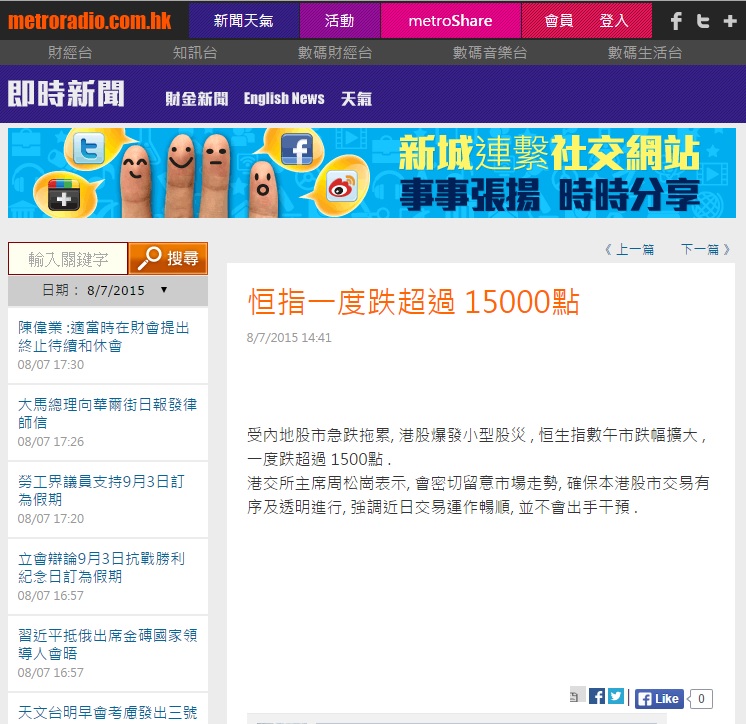Click 登入 to log in
The image size is (746, 724).
[x=614, y=20]
